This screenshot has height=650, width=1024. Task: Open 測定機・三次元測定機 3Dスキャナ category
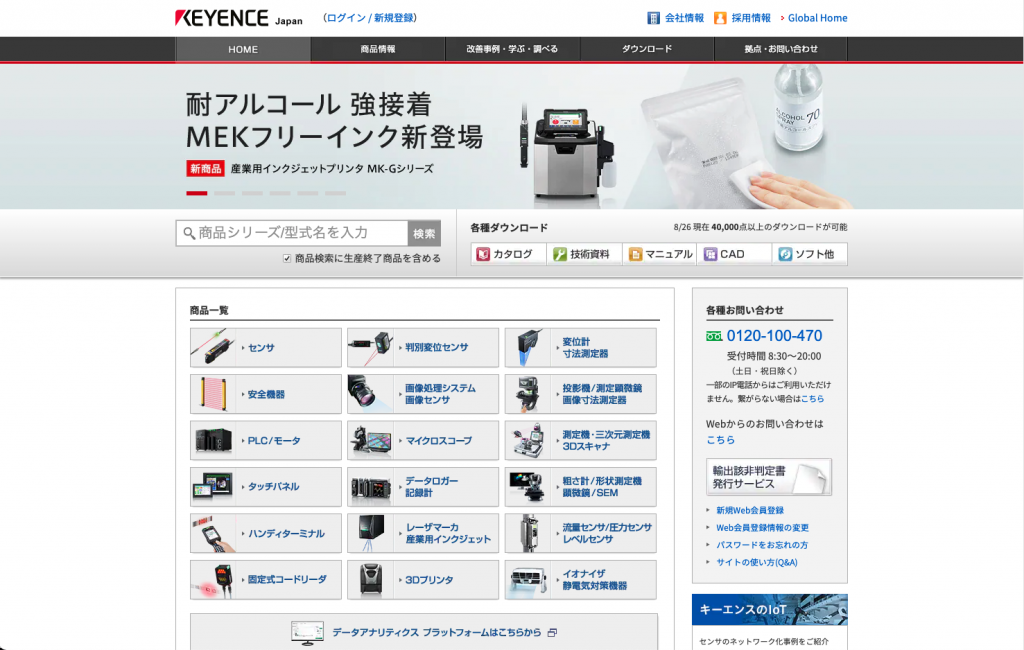pos(581,440)
